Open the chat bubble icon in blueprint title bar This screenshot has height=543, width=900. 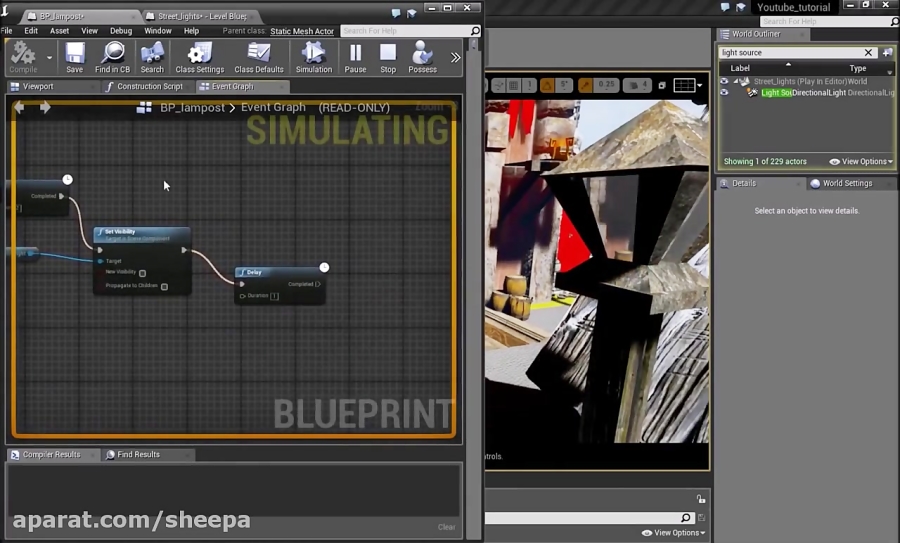pos(395,13)
